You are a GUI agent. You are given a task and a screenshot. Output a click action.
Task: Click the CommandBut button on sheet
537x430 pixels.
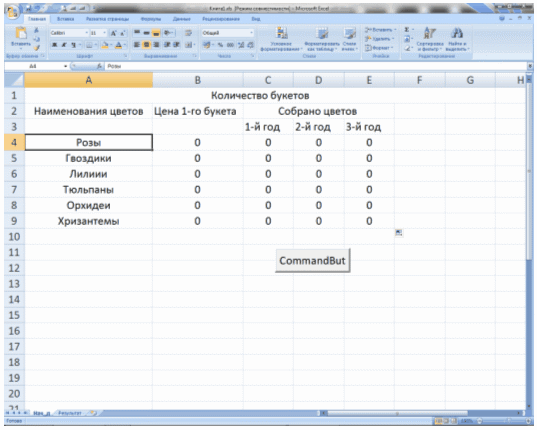tap(312, 261)
